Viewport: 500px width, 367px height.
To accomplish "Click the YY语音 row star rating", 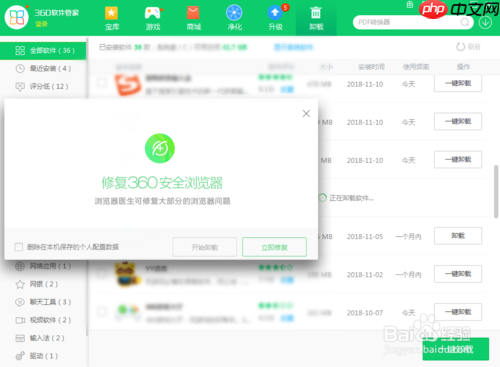I will 276,267.
